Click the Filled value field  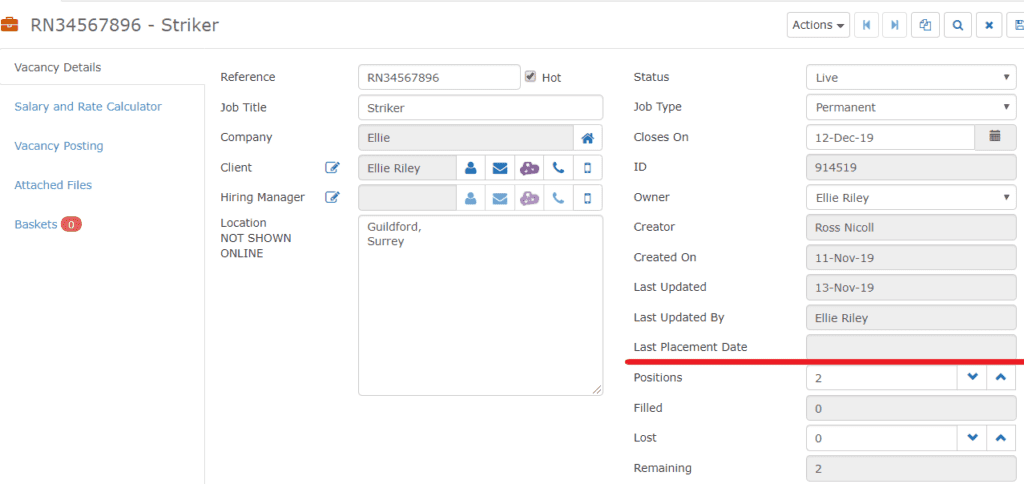coord(911,408)
